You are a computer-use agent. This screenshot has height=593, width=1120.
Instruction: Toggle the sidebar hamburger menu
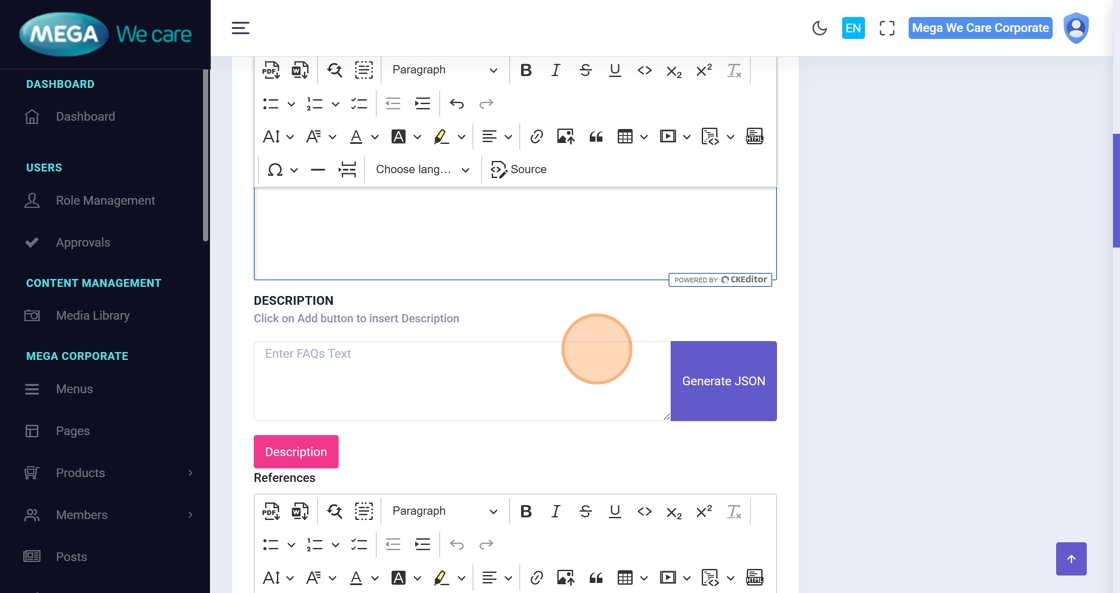pyautogui.click(x=240, y=28)
